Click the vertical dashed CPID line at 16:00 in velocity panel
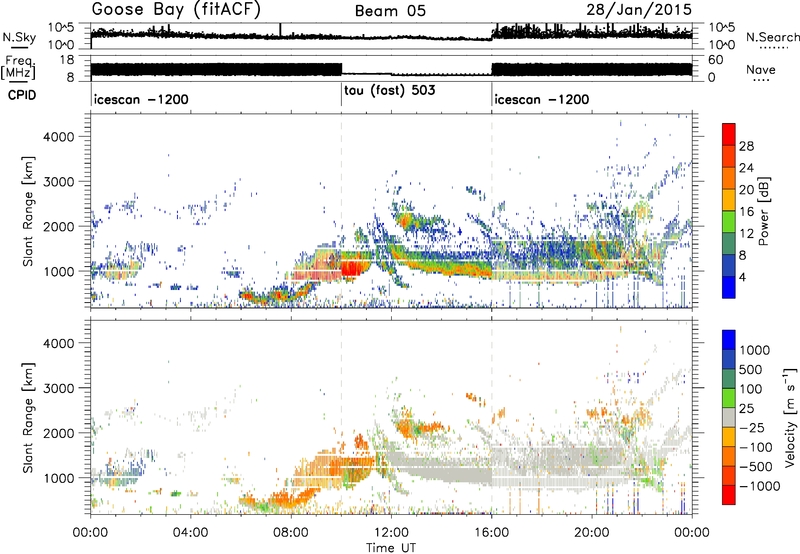 click(492, 417)
